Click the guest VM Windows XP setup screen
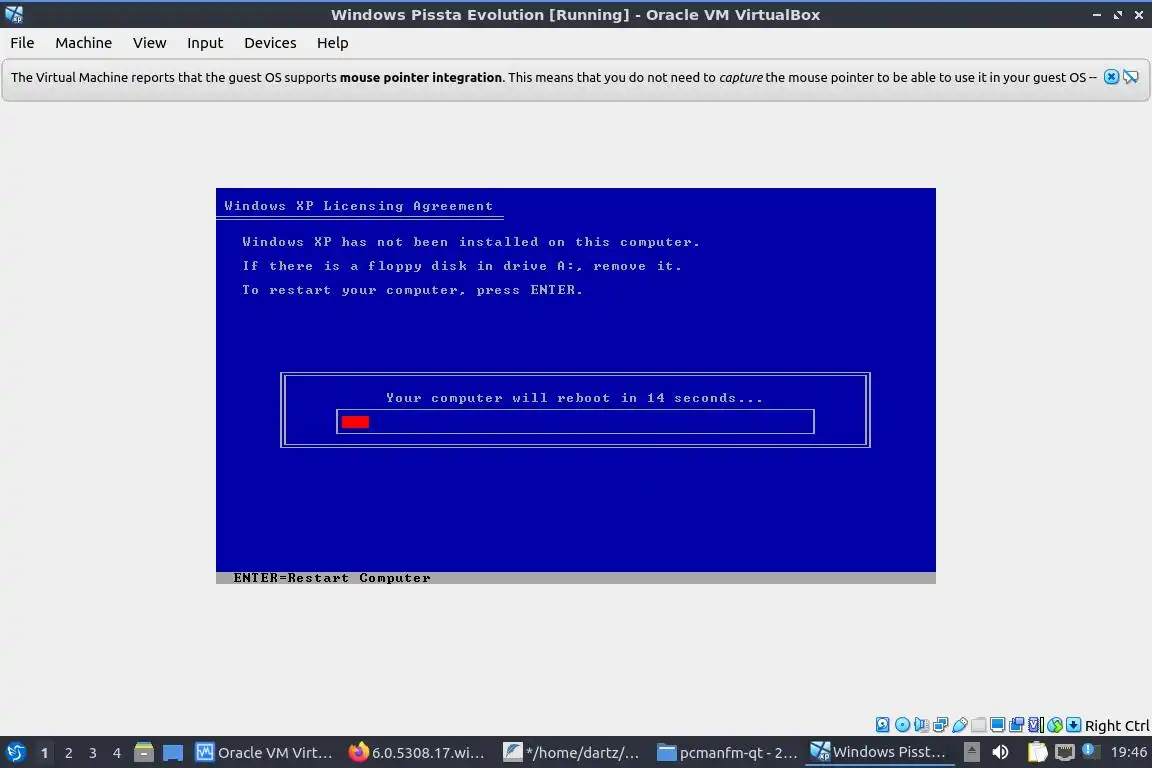 [575, 386]
